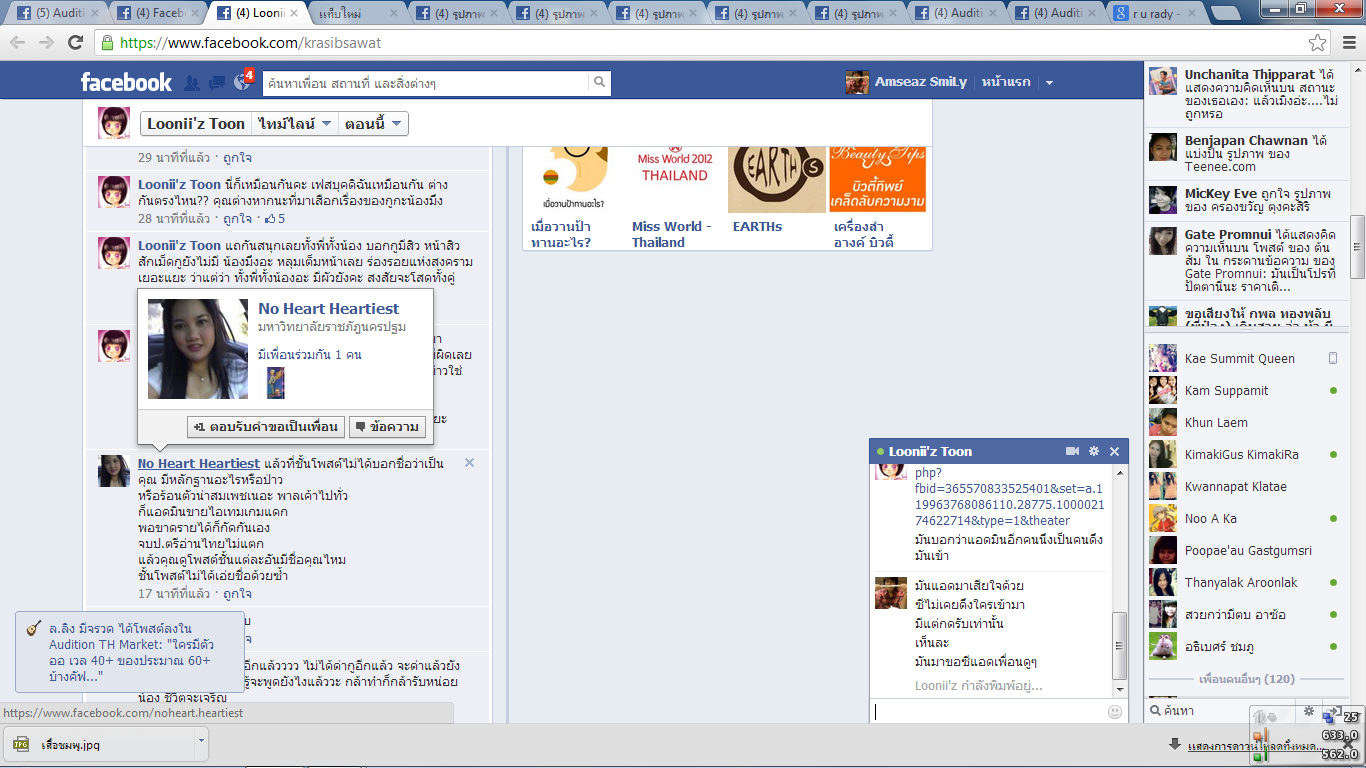Screen dimensions: 1366x768
Task: Start a video call in Loonii'z Toon chat
Action: [1073, 452]
